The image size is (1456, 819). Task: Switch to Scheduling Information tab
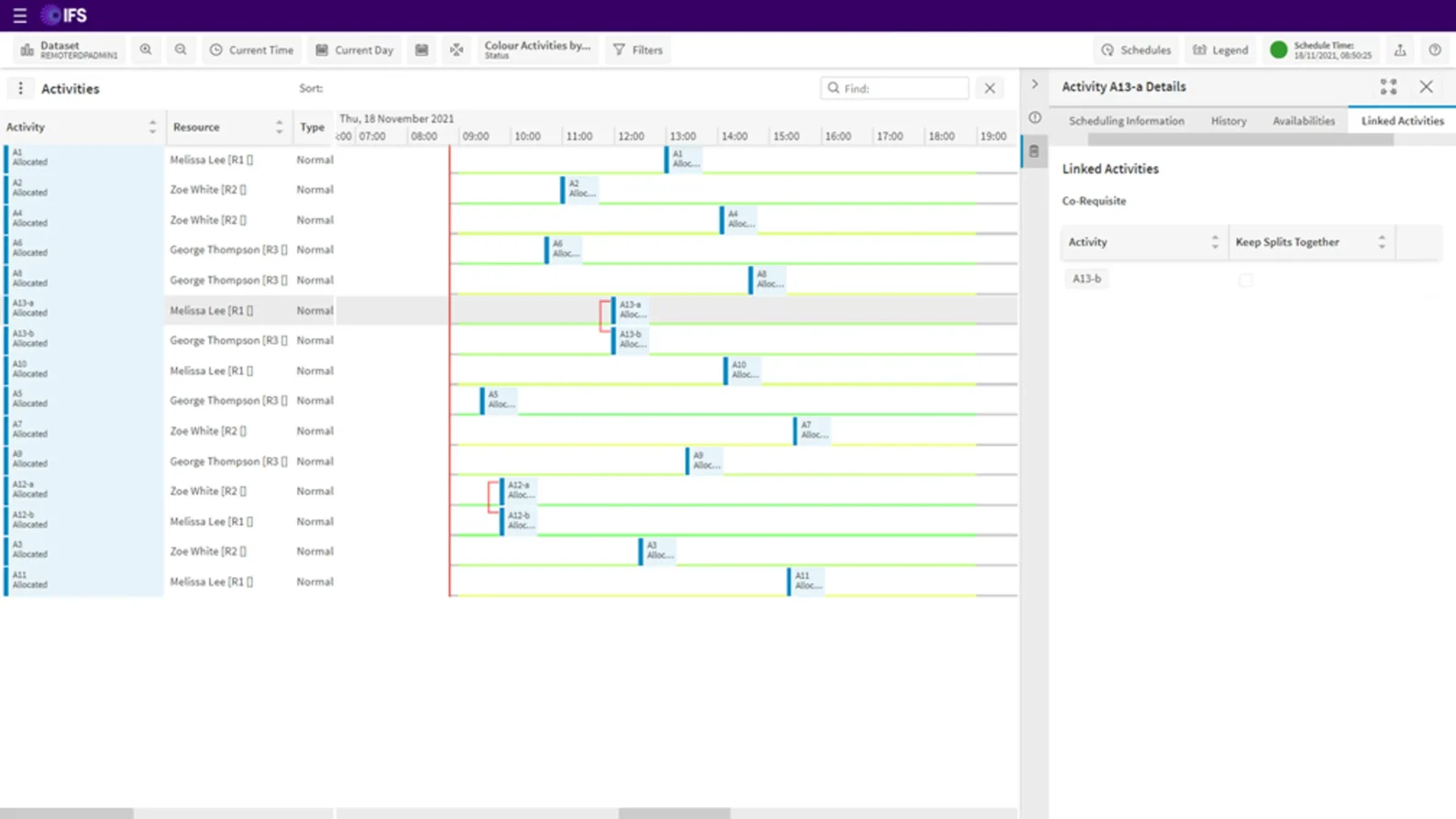1126,121
